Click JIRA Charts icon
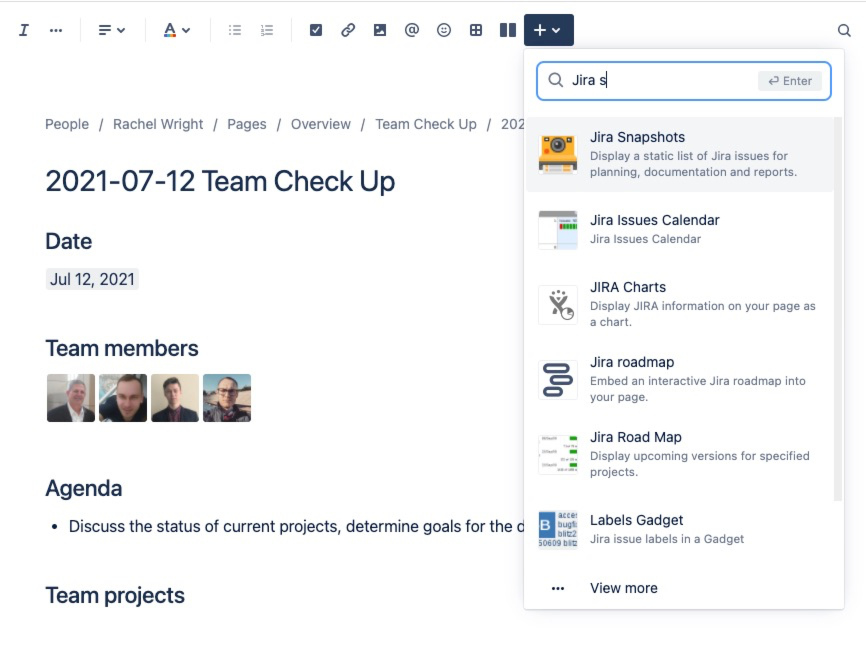This screenshot has width=866, height=648. [x=558, y=304]
